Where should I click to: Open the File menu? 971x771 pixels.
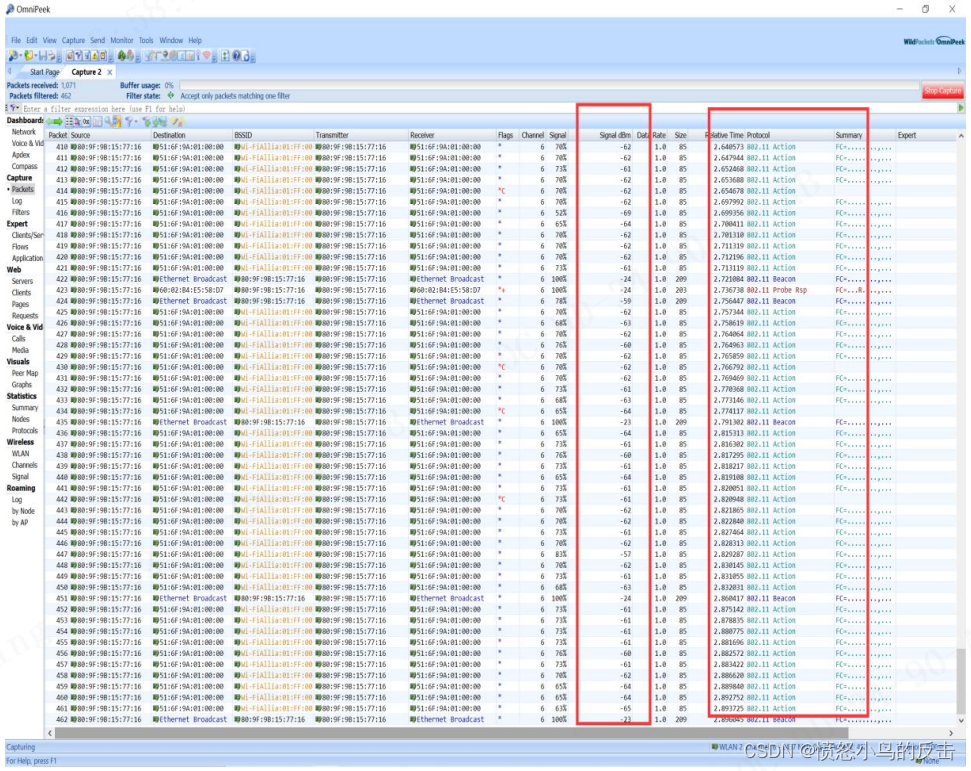[16, 40]
